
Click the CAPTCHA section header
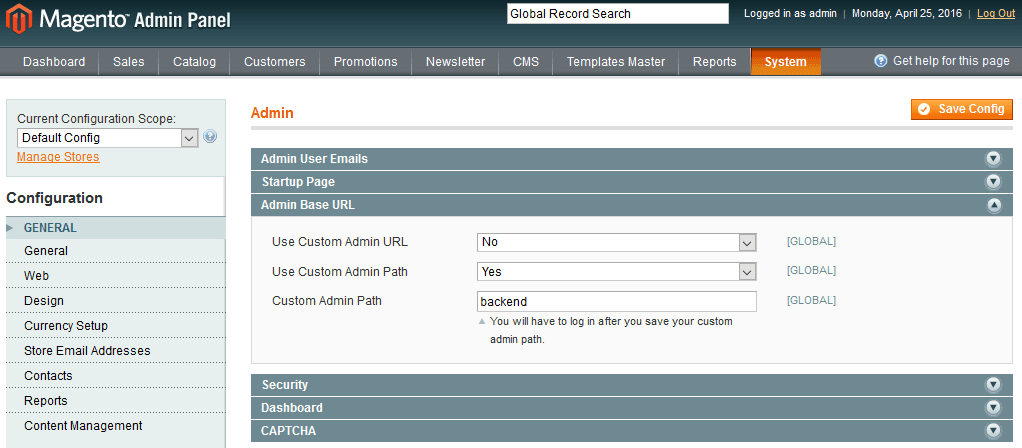tap(632, 430)
